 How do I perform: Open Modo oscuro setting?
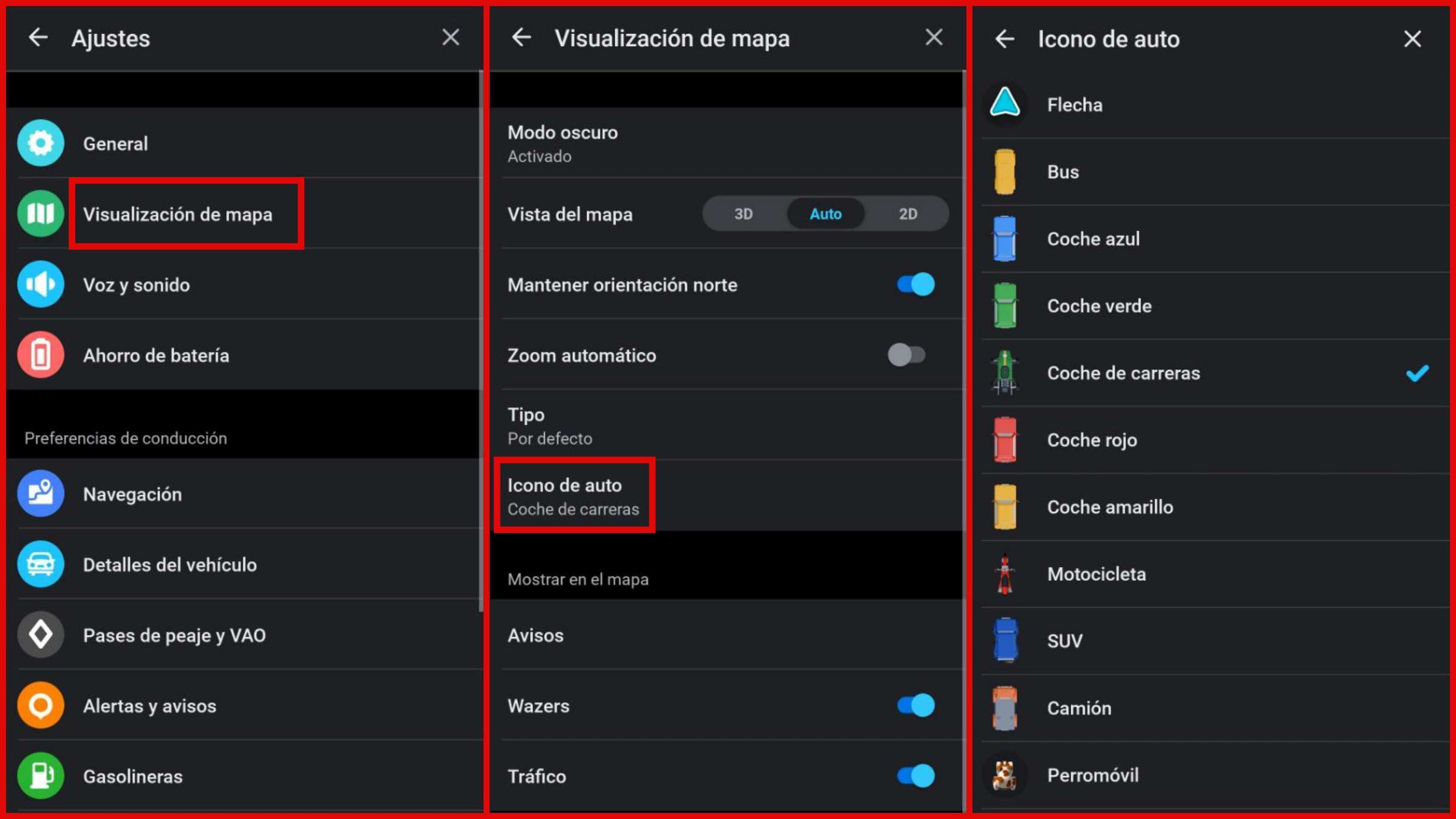point(727,143)
